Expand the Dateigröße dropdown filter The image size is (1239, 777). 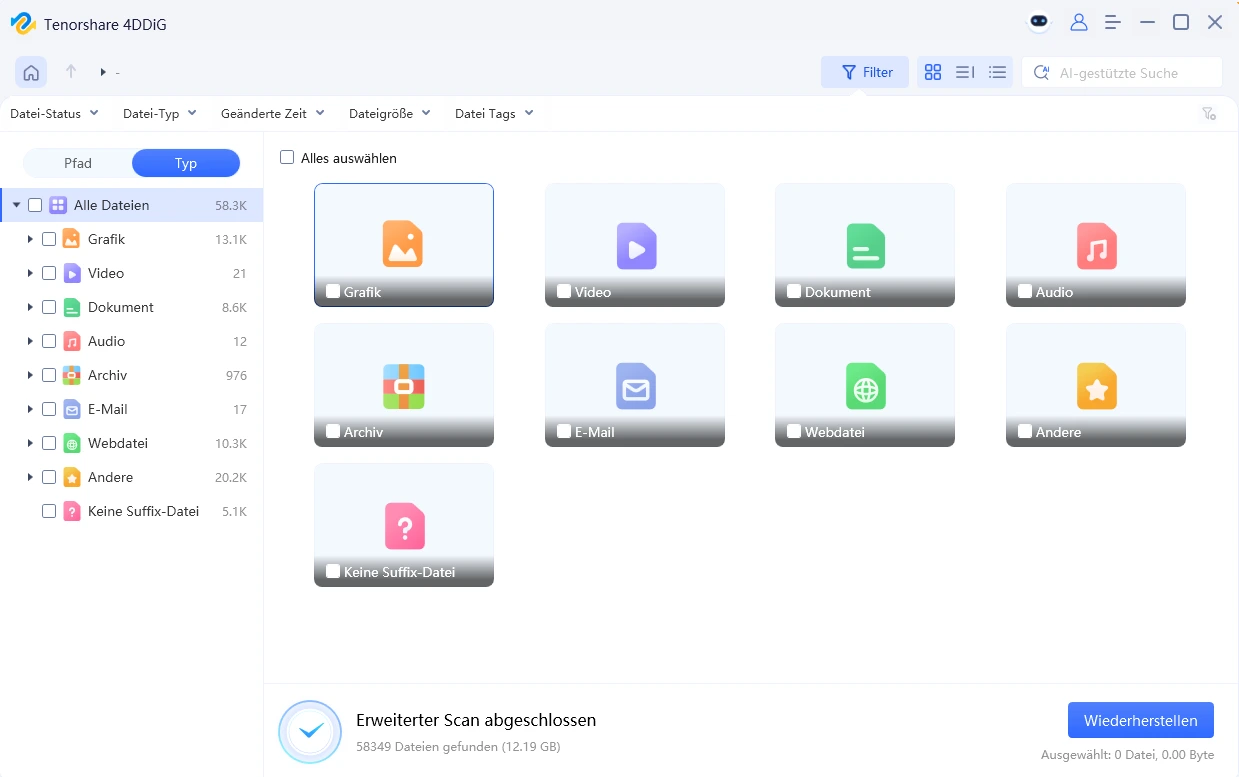click(389, 114)
